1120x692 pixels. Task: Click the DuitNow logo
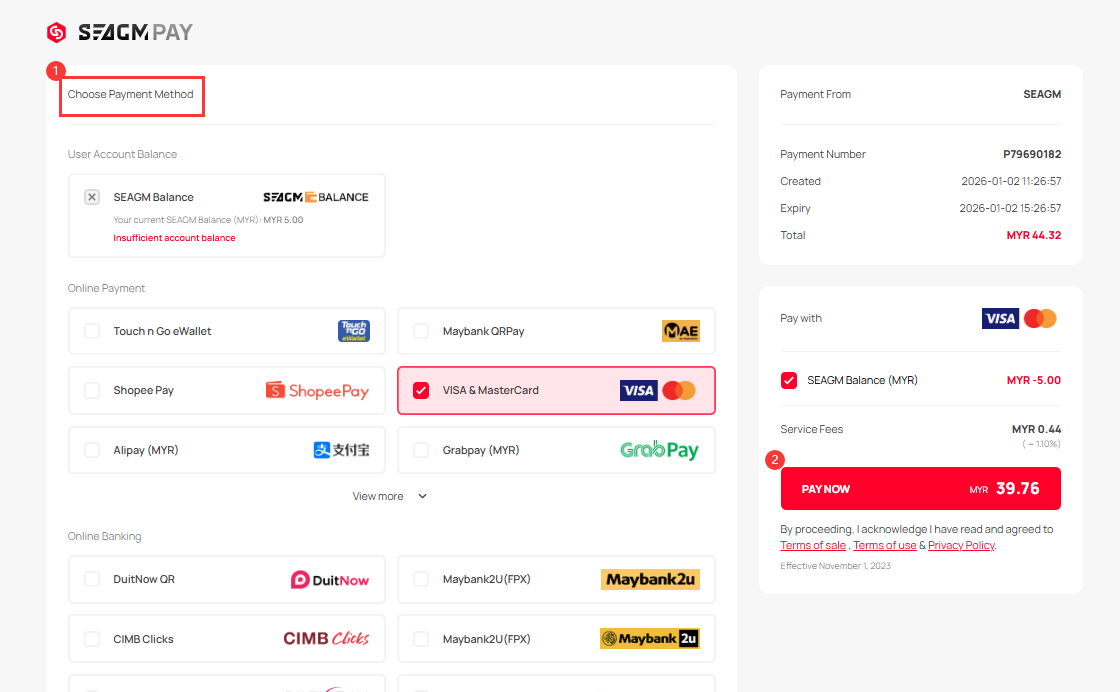(329, 579)
